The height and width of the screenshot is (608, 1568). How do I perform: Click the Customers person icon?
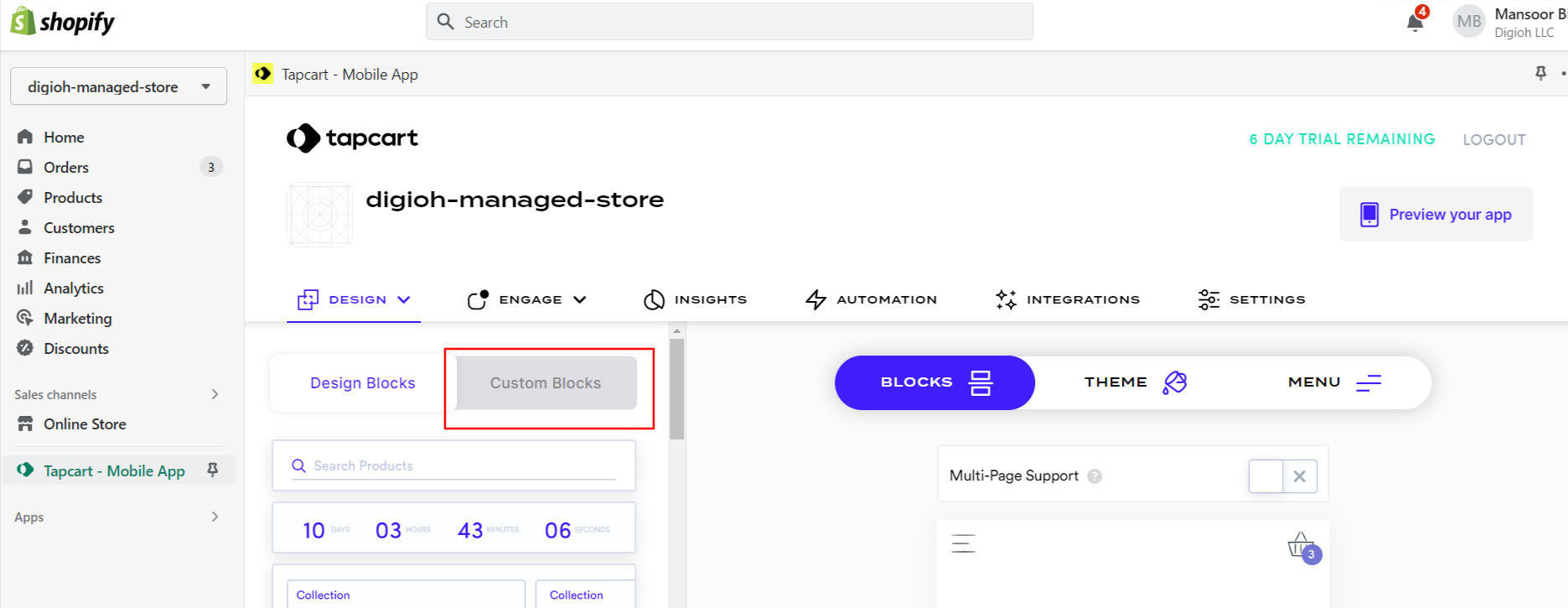pyautogui.click(x=25, y=227)
